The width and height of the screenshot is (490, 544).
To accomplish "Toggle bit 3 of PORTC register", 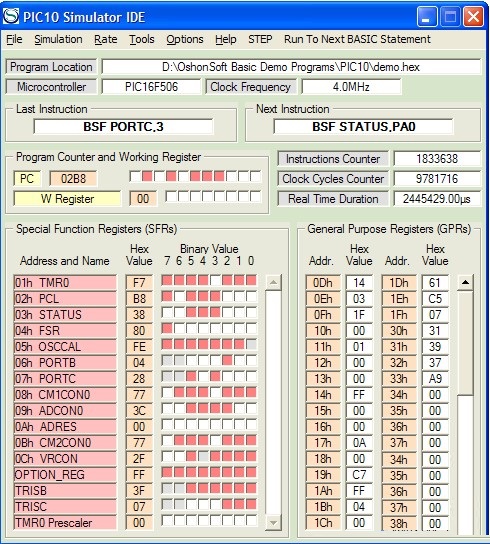I will (x=215, y=376).
